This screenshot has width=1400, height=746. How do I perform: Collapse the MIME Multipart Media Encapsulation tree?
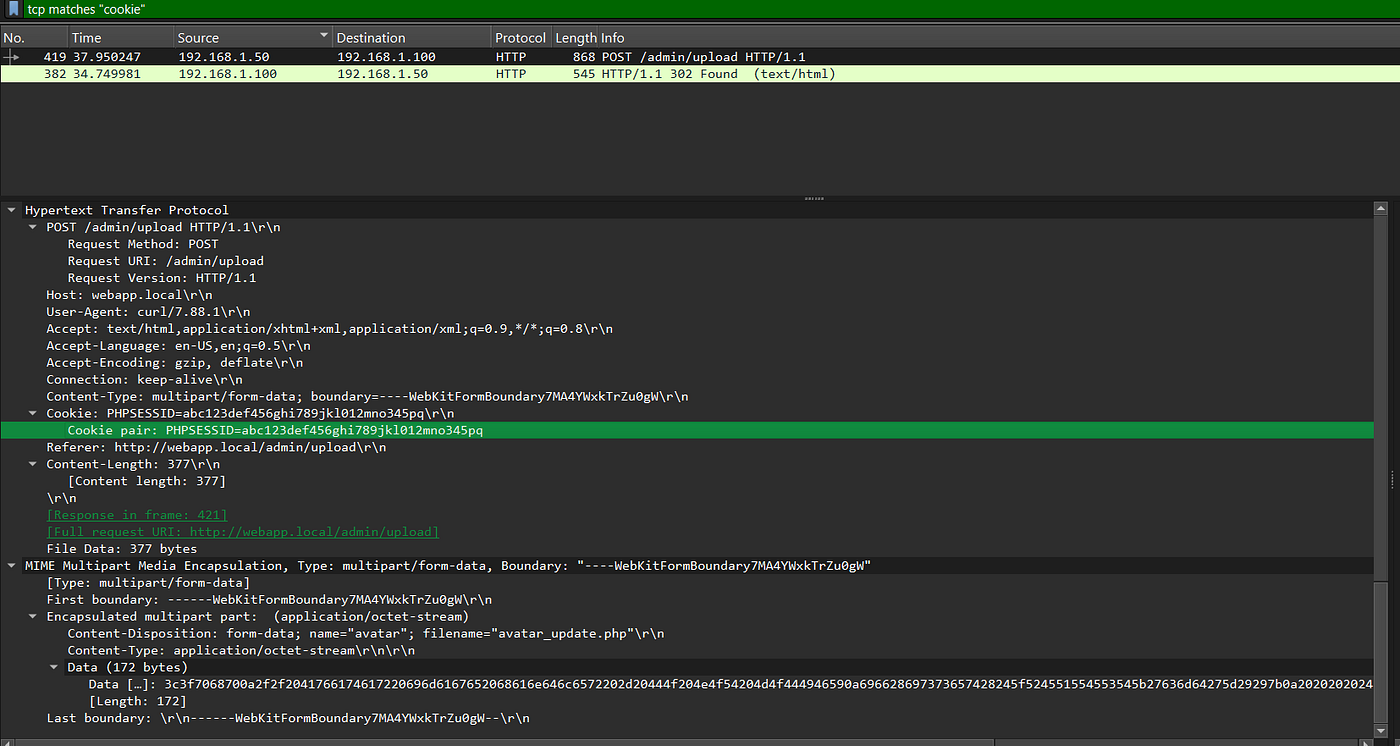pyautogui.click(x=11, y=566)
